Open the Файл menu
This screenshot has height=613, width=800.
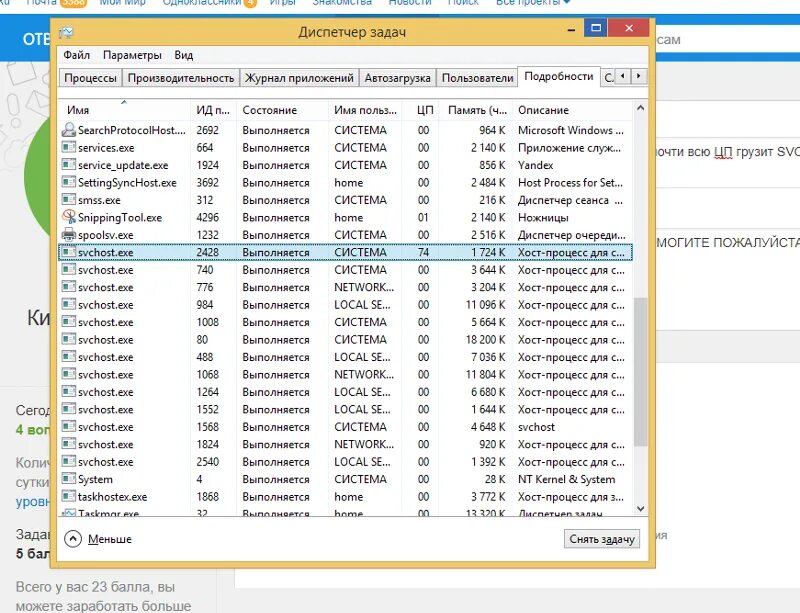click(x=77, y=55)
